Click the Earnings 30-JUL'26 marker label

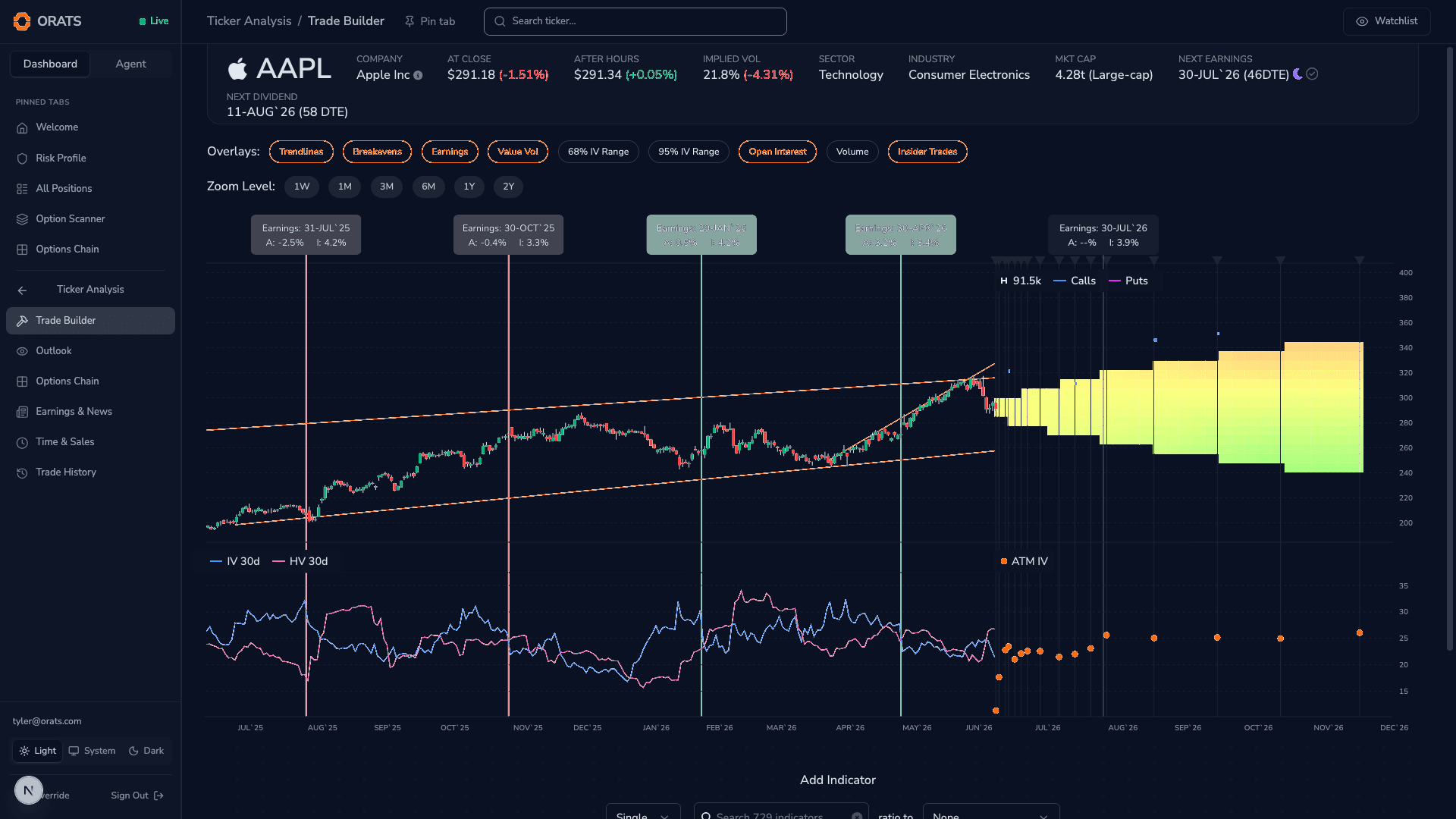coord(1103,235)
